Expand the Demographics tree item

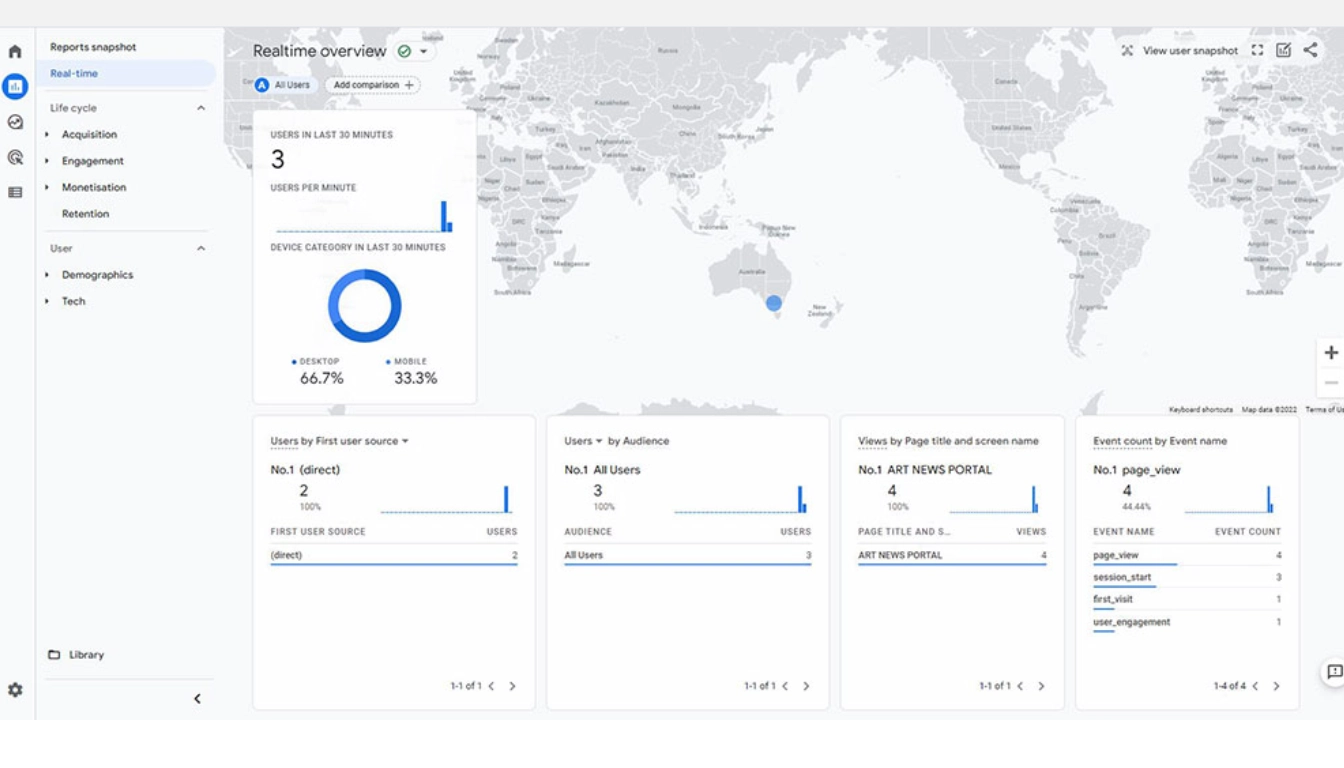(x=47, y=275)
